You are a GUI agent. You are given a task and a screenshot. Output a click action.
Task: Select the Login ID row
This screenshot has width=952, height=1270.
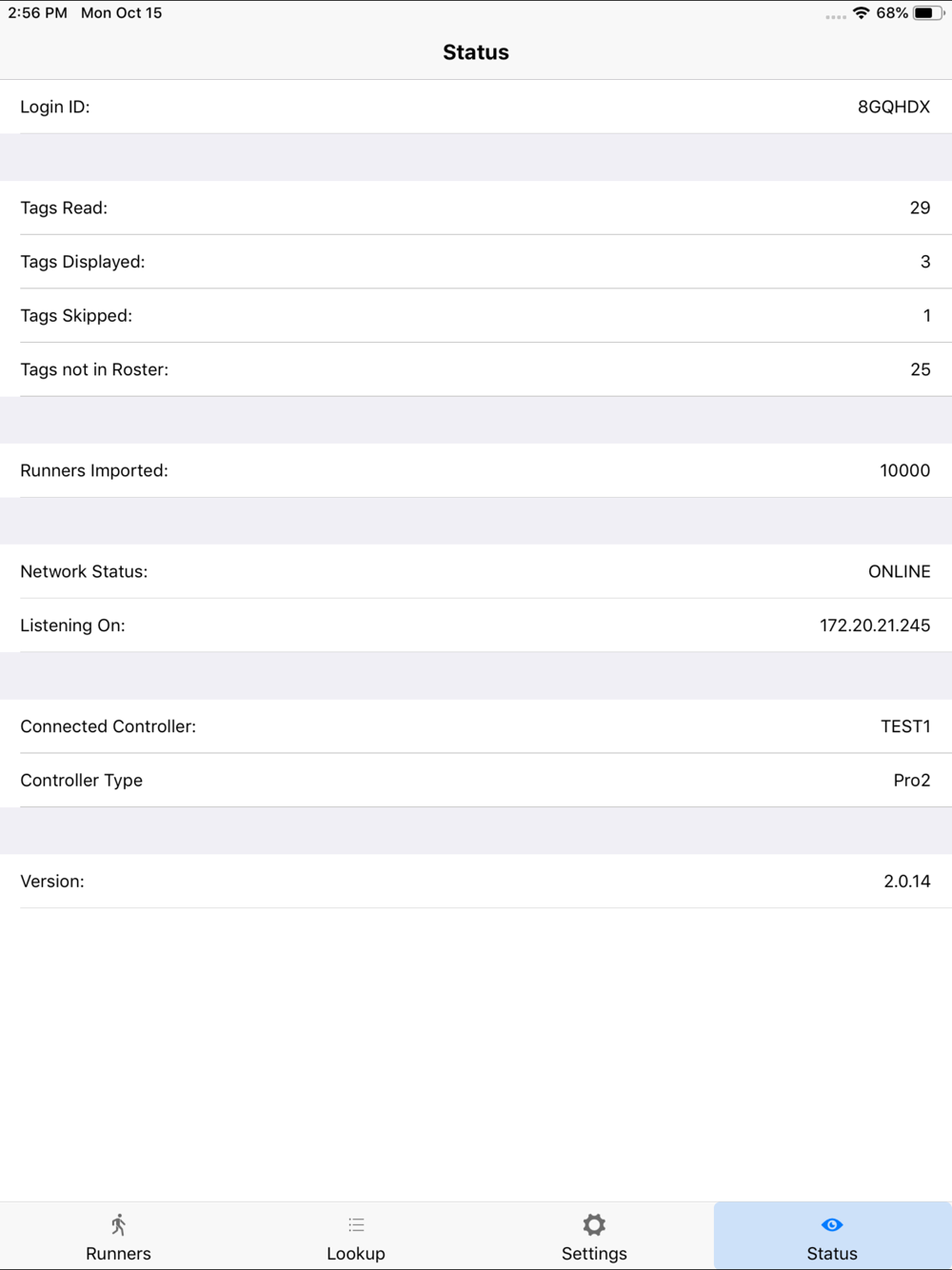[x=476, y=107]
